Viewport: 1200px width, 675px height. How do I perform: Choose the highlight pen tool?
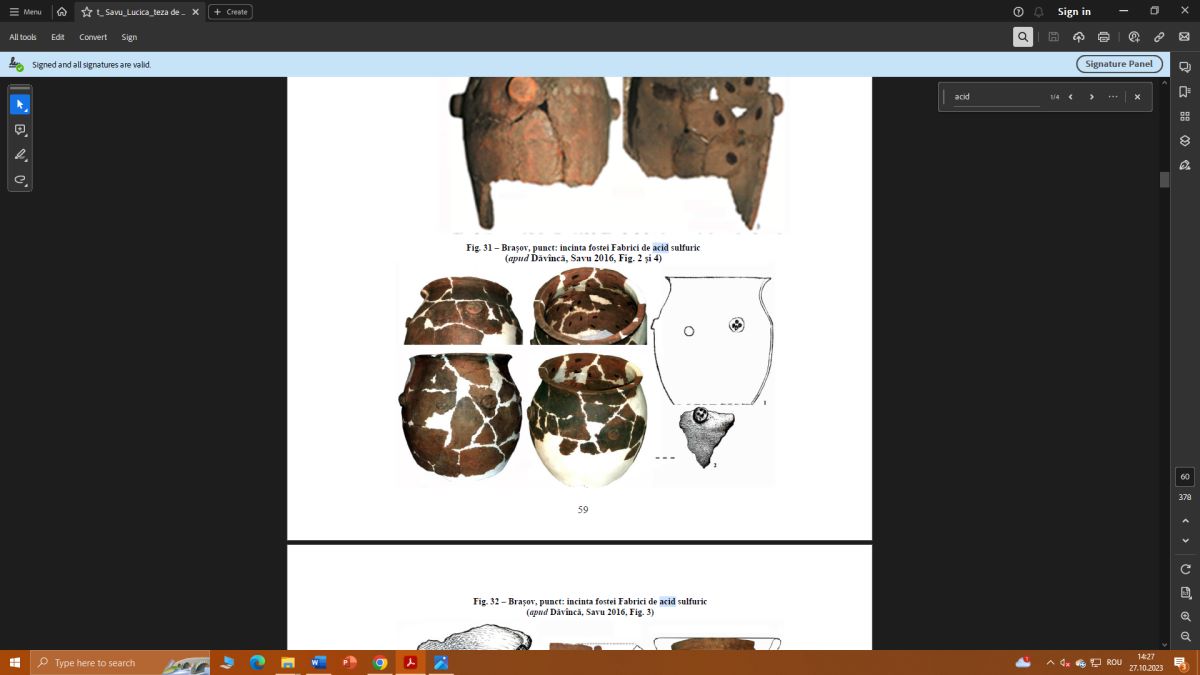point(20,155)
